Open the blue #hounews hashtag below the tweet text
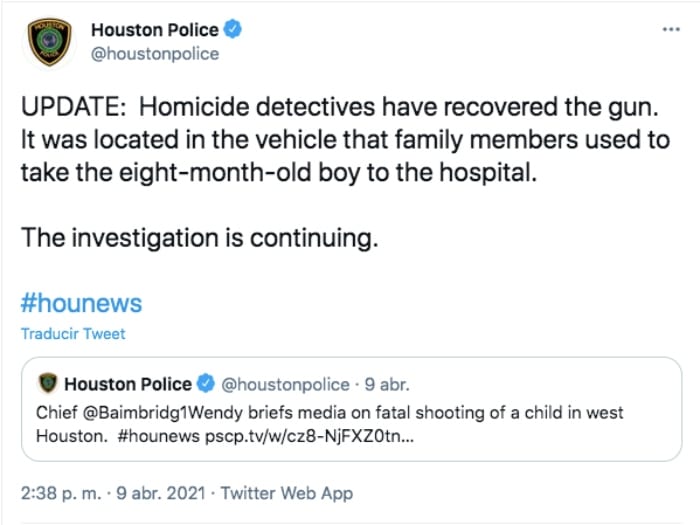This screenshot has height=525, width=700. [x=82, y=302]
